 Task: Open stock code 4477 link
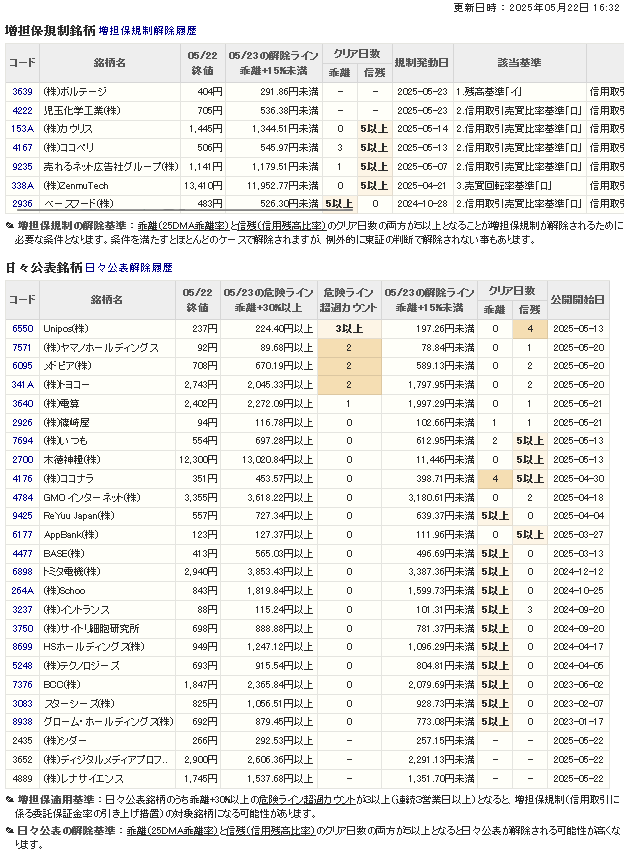pos(22,554)
